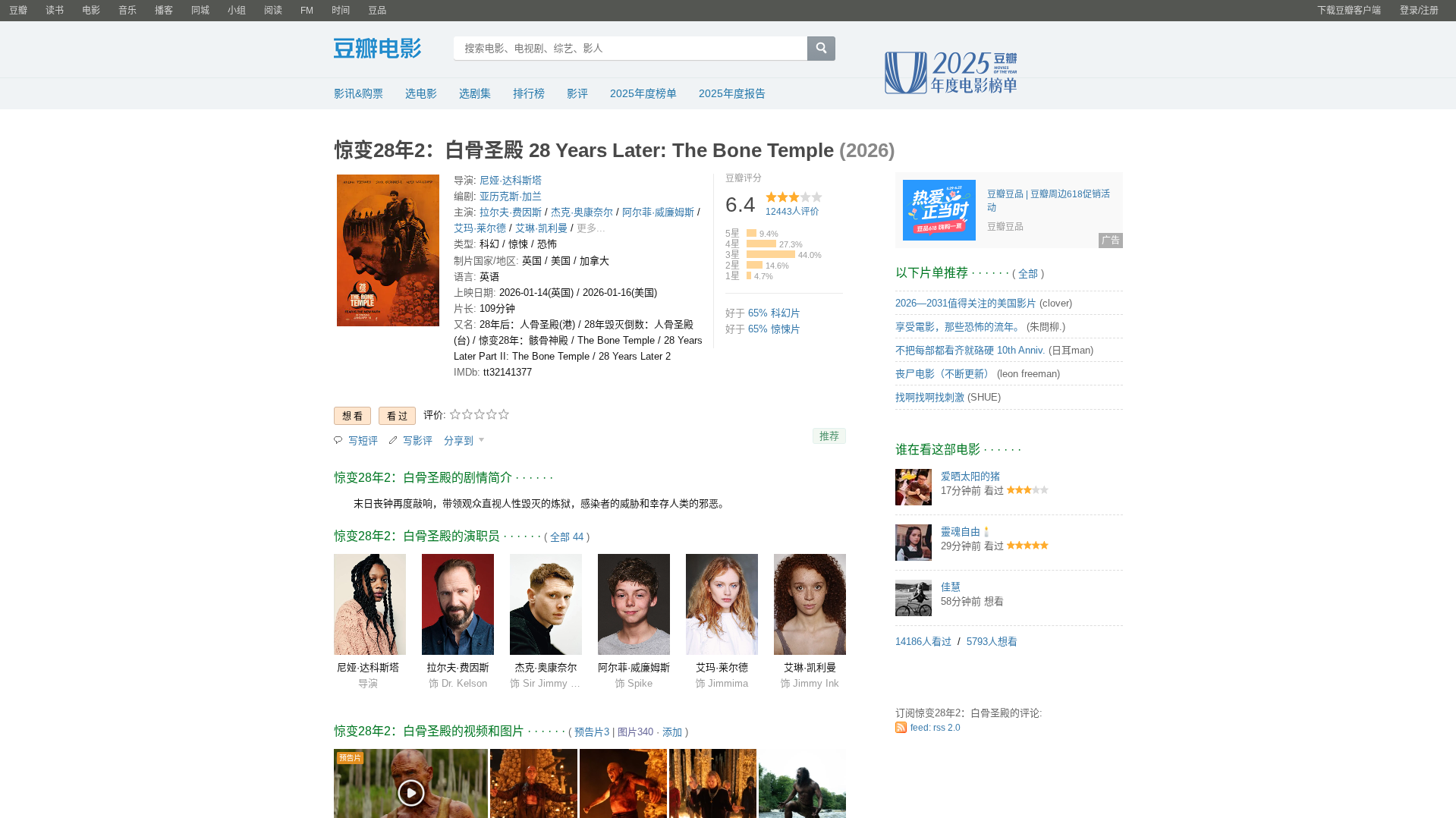Click 登录/注册 to sign in
The image size is (1456, 818).
1419,11
